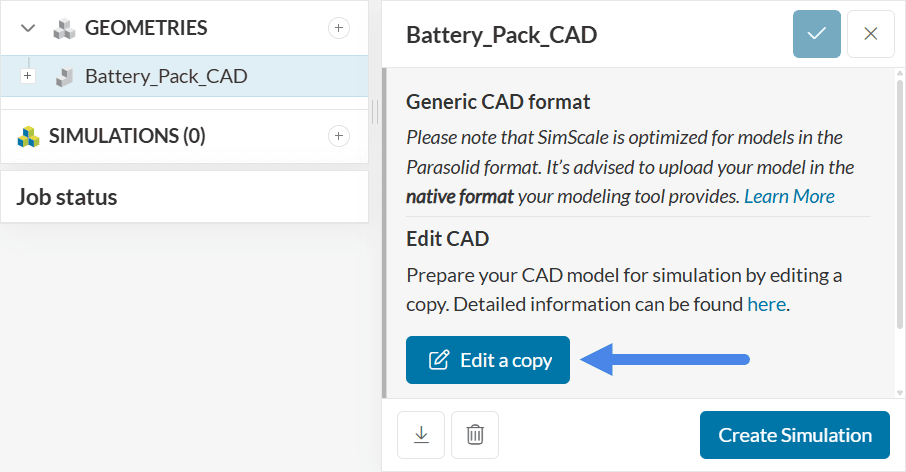Follow the 'here' detailed information link
The height and width of the screenshot is (472, 906).
point(767,304)
